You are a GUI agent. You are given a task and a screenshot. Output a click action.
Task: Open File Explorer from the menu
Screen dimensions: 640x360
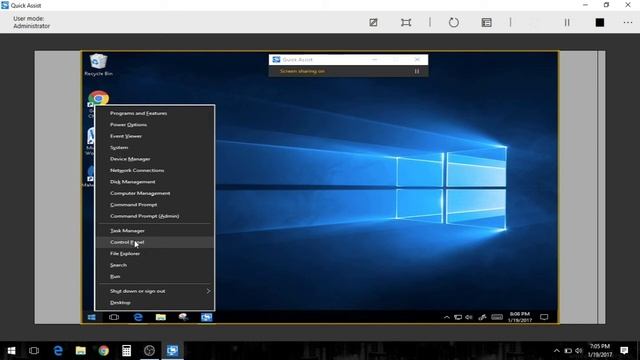(x=155, y=253)
